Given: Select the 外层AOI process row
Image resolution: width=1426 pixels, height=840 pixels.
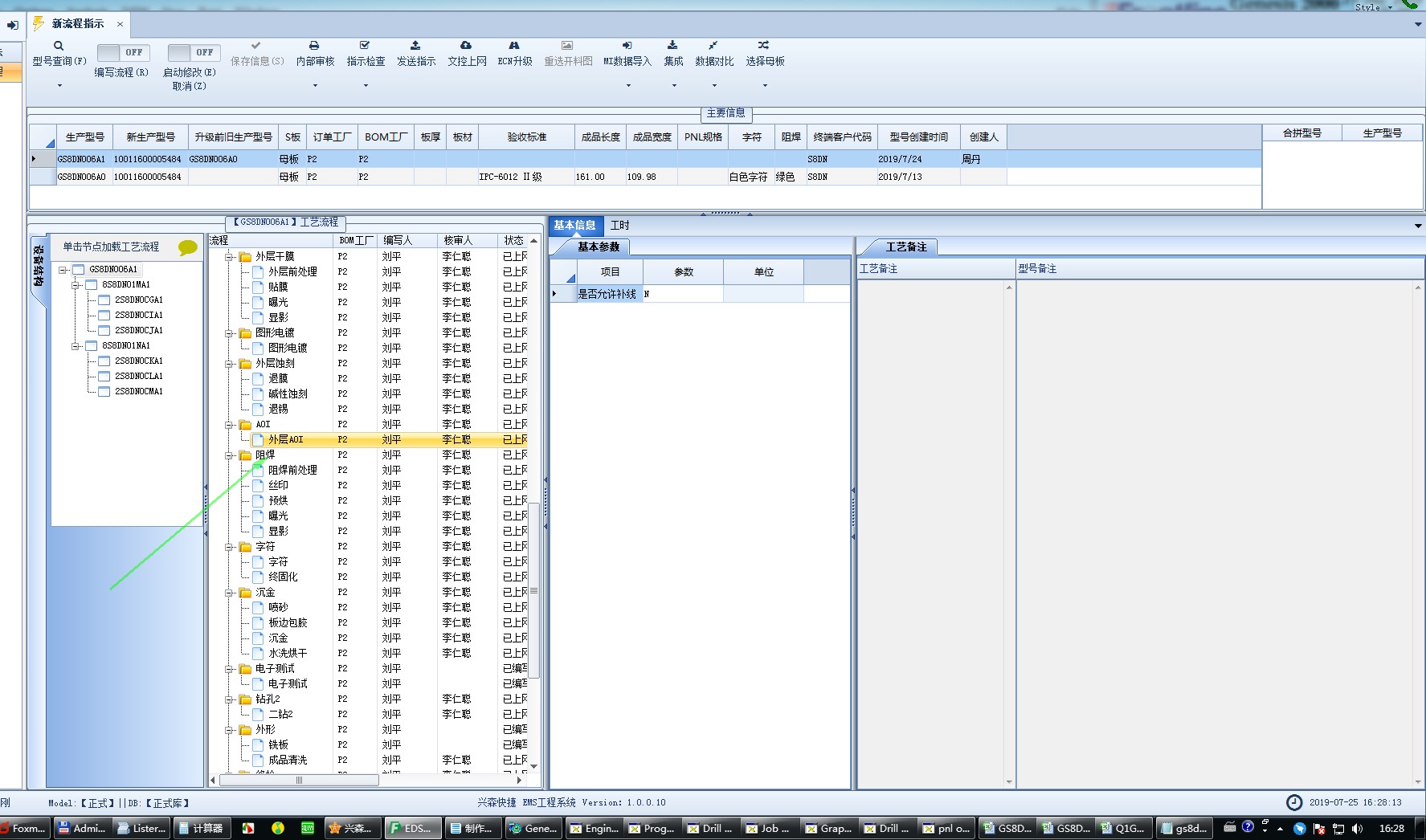Looking at the screenshot, I should coord(390,440).
